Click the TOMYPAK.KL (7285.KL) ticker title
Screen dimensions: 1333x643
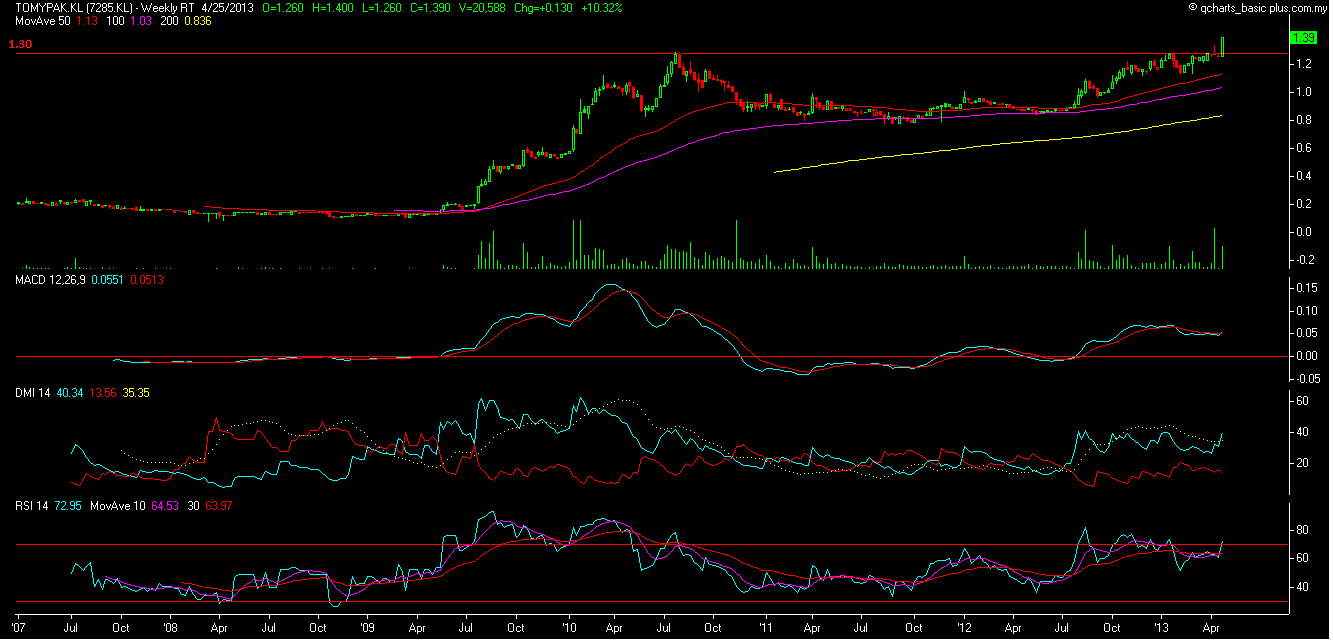pyautogui.click(x=72, y=7)
